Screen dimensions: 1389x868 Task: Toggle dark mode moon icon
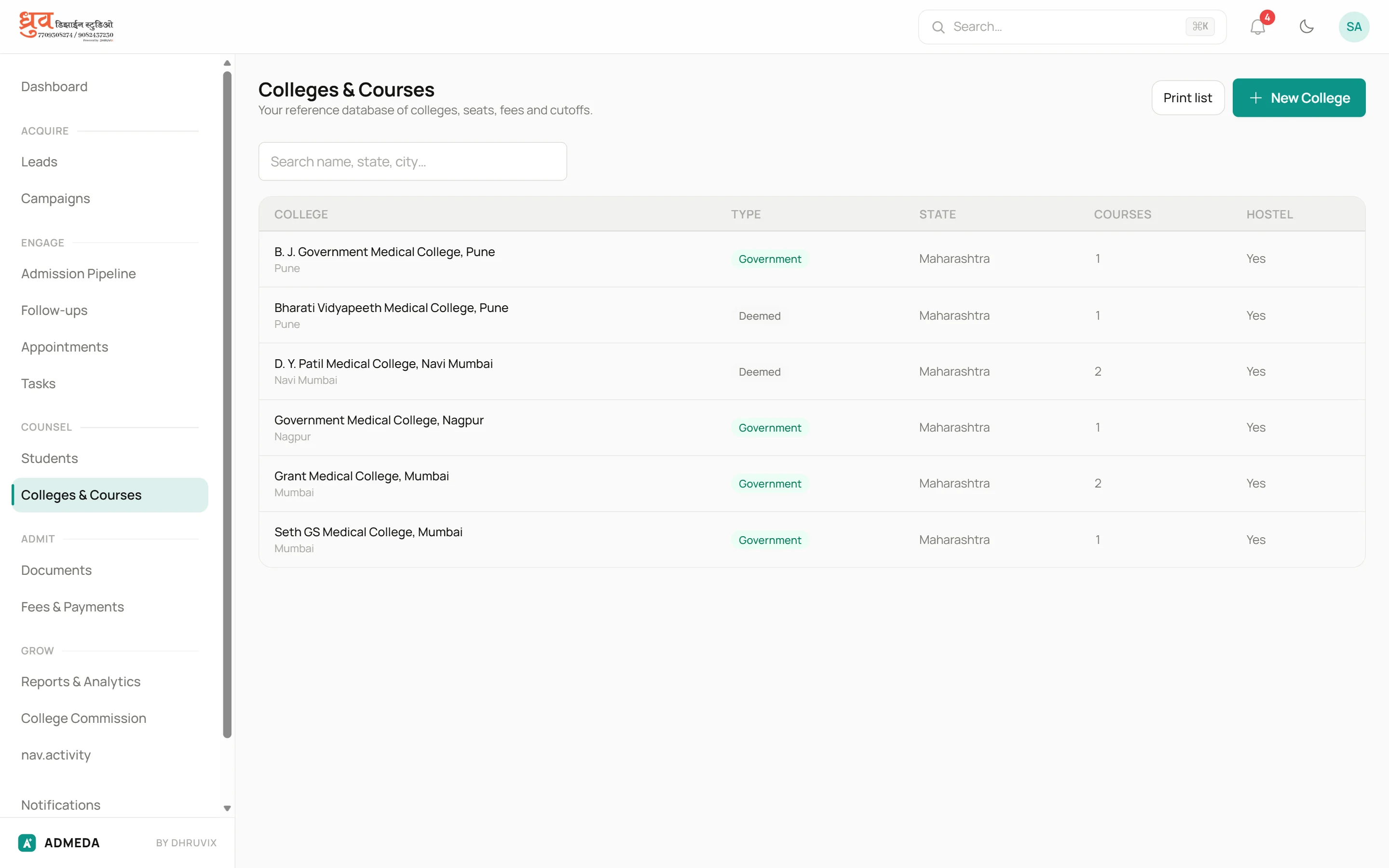pyautogui.click(x=1307, y=27)
